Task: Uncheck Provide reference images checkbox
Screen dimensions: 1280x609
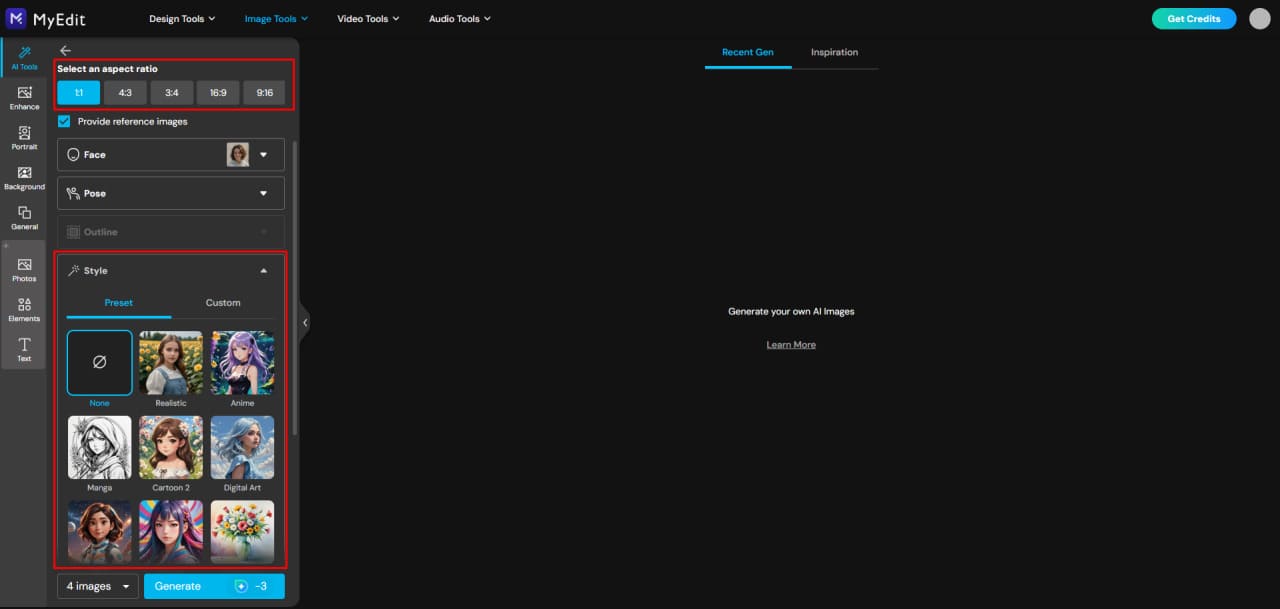Action: 64,121
